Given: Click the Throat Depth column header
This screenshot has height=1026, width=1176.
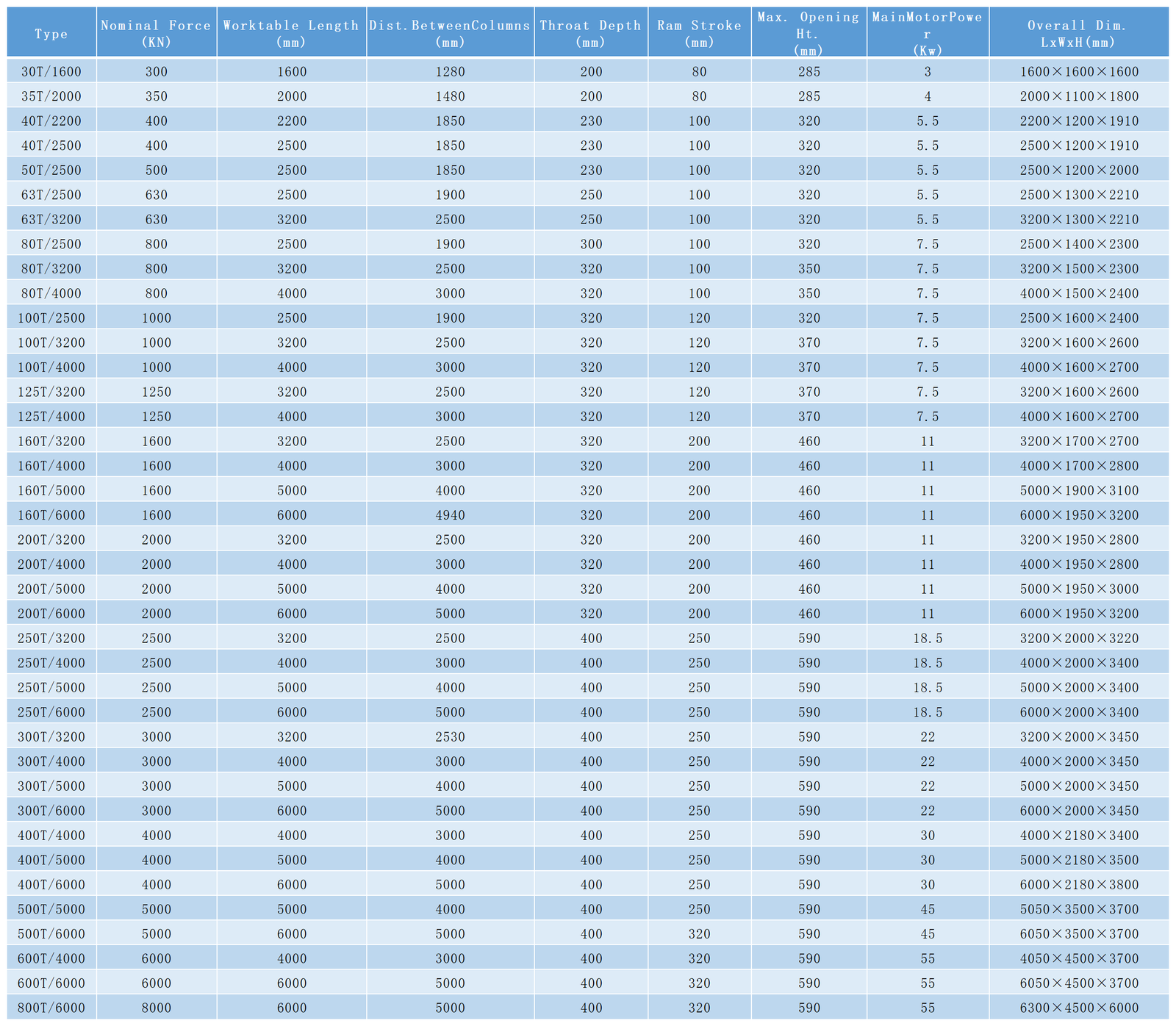Looking at the screenshot, I should [x=591, y=34].
